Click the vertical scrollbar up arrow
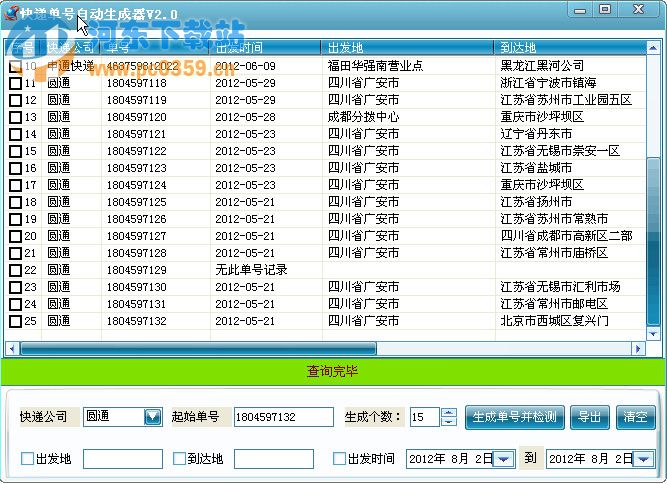 [653, 48]
